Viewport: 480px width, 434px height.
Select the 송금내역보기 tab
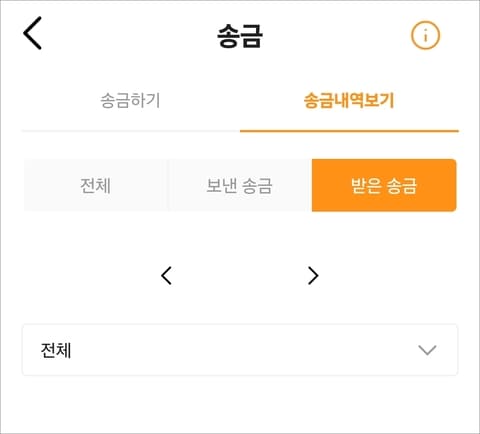(x=349, y=101)
